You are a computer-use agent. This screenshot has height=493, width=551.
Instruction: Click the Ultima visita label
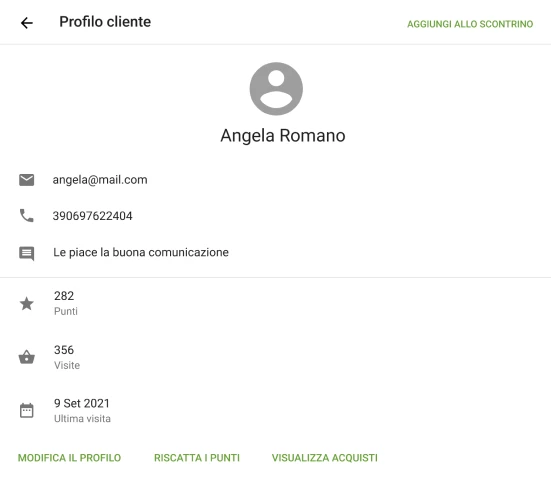click(x=82, y=419)
